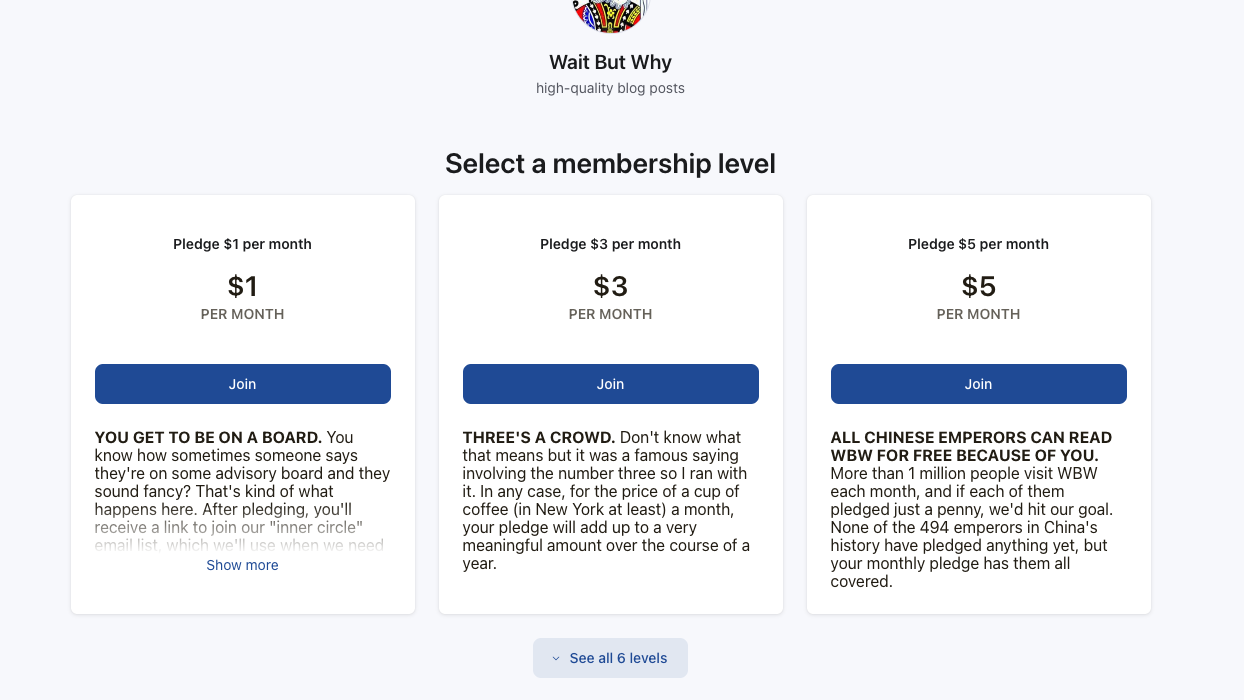
Task: Click the Wait But Why creator name
Action: tap(610, 62)
